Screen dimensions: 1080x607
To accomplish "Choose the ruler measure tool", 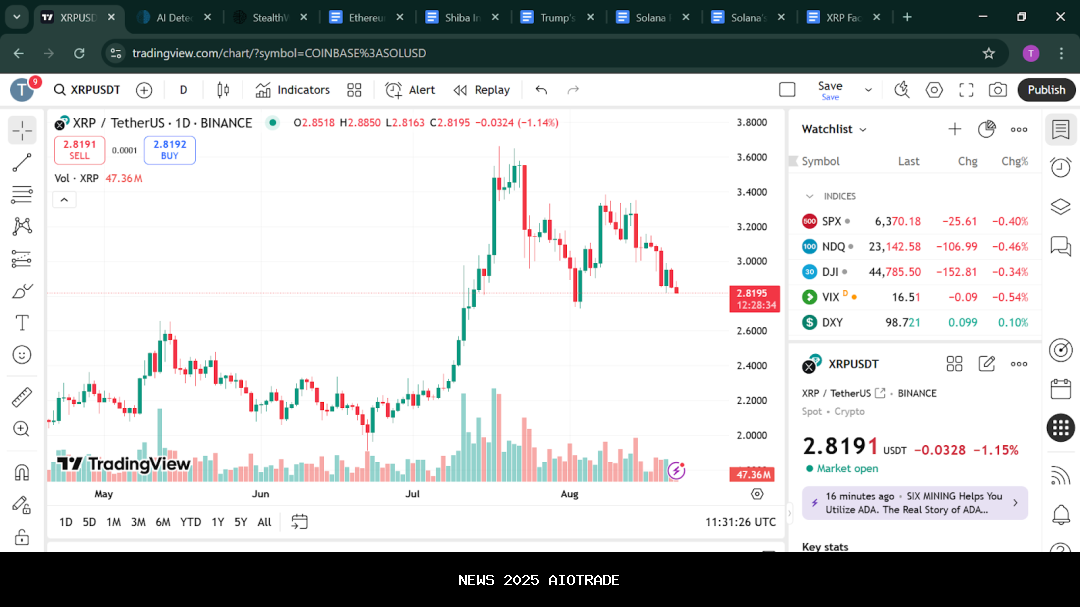I will (22, 397).
